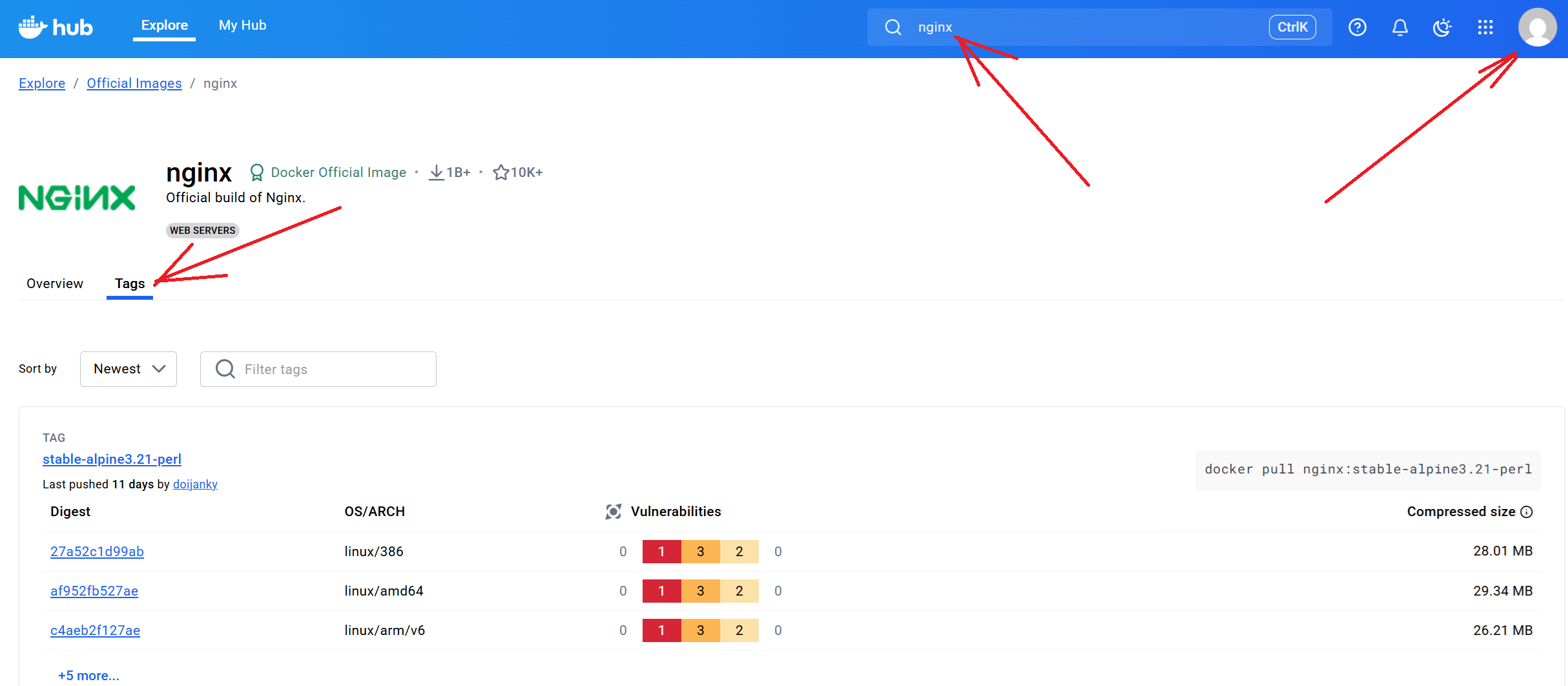Click the Vulnerabilities column header
This screenshot has height=686, width=1568.
tap(676, 512)
